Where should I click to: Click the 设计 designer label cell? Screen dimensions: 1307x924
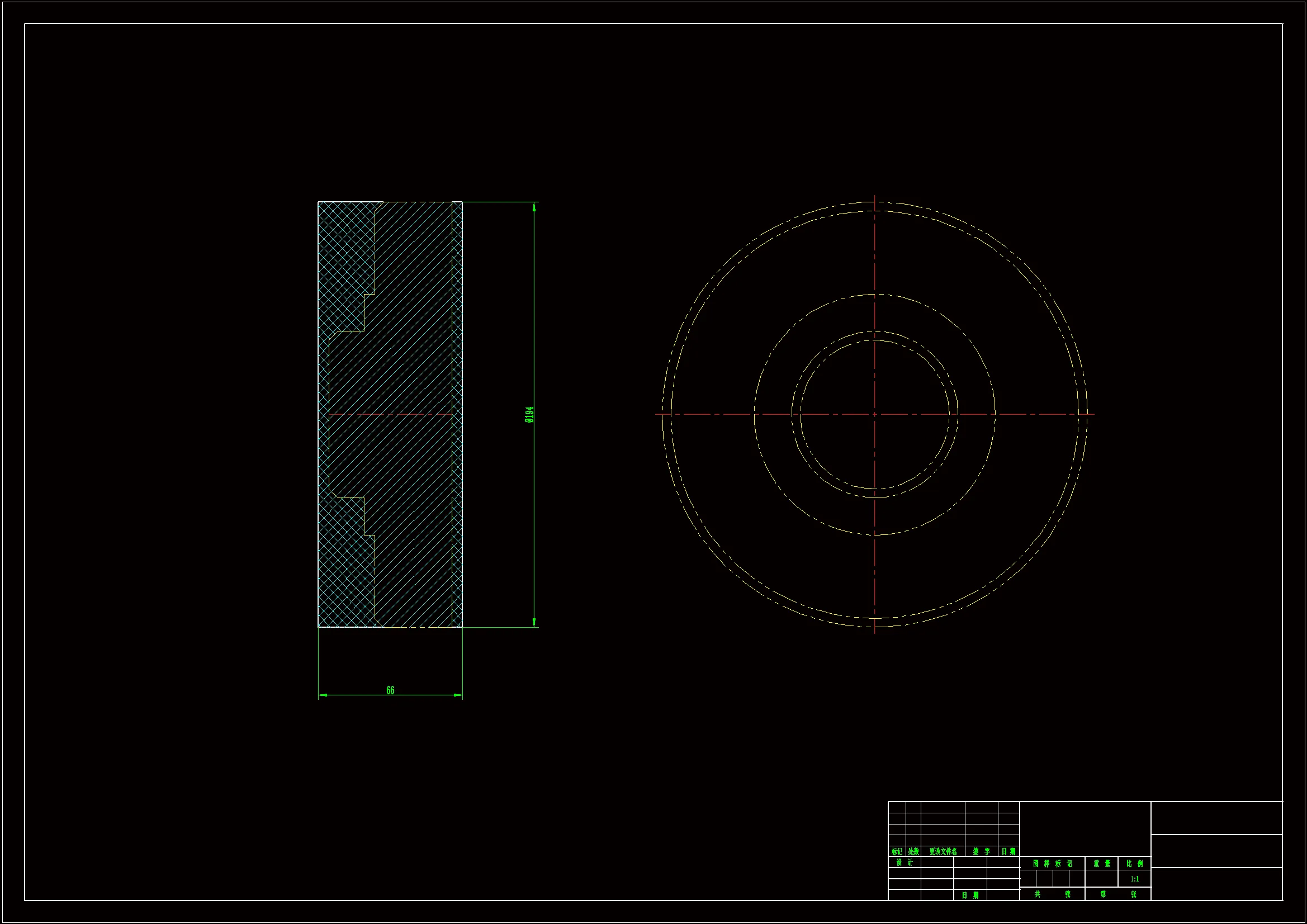click(904, 863)
